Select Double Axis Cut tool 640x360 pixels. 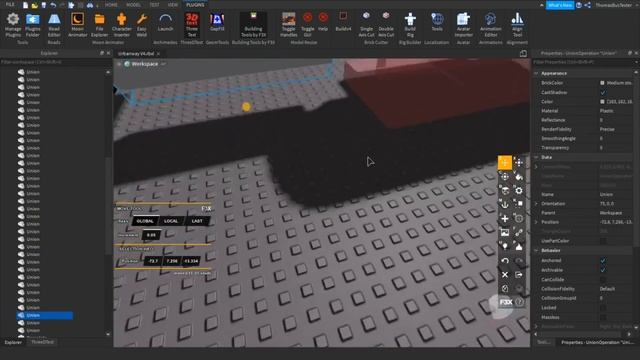tap(386, 25)
